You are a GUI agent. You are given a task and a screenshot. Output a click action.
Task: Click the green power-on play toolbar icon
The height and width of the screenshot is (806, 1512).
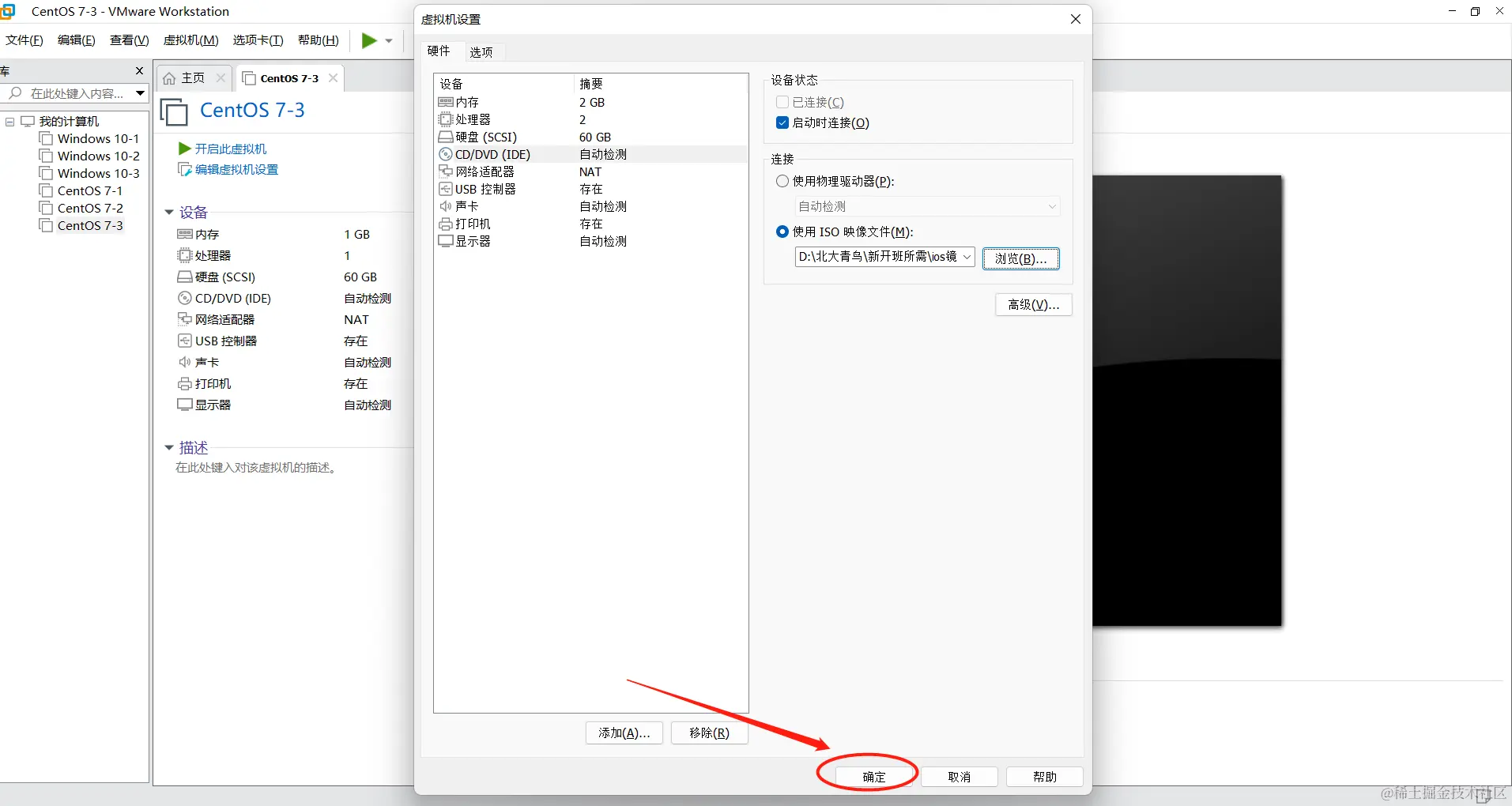369,40
